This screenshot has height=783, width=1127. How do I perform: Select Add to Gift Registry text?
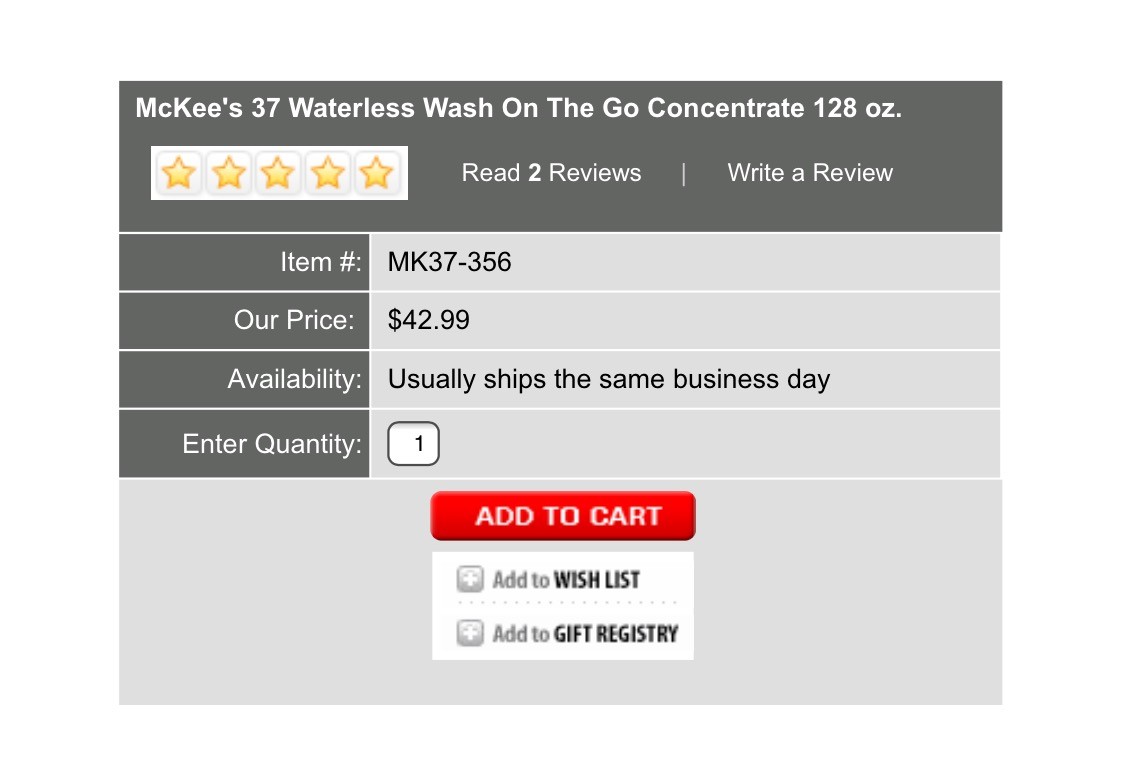(x=586, y=633)
